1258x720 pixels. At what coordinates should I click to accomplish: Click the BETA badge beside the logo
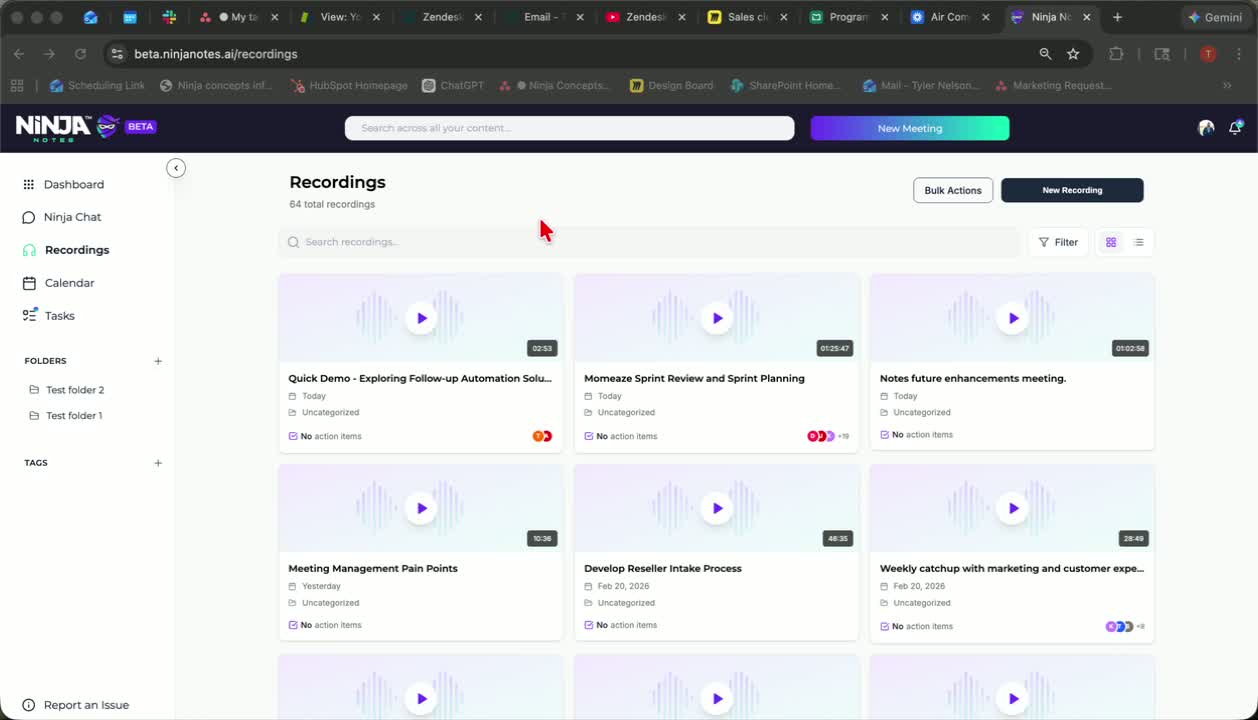[x=140, y=127]
